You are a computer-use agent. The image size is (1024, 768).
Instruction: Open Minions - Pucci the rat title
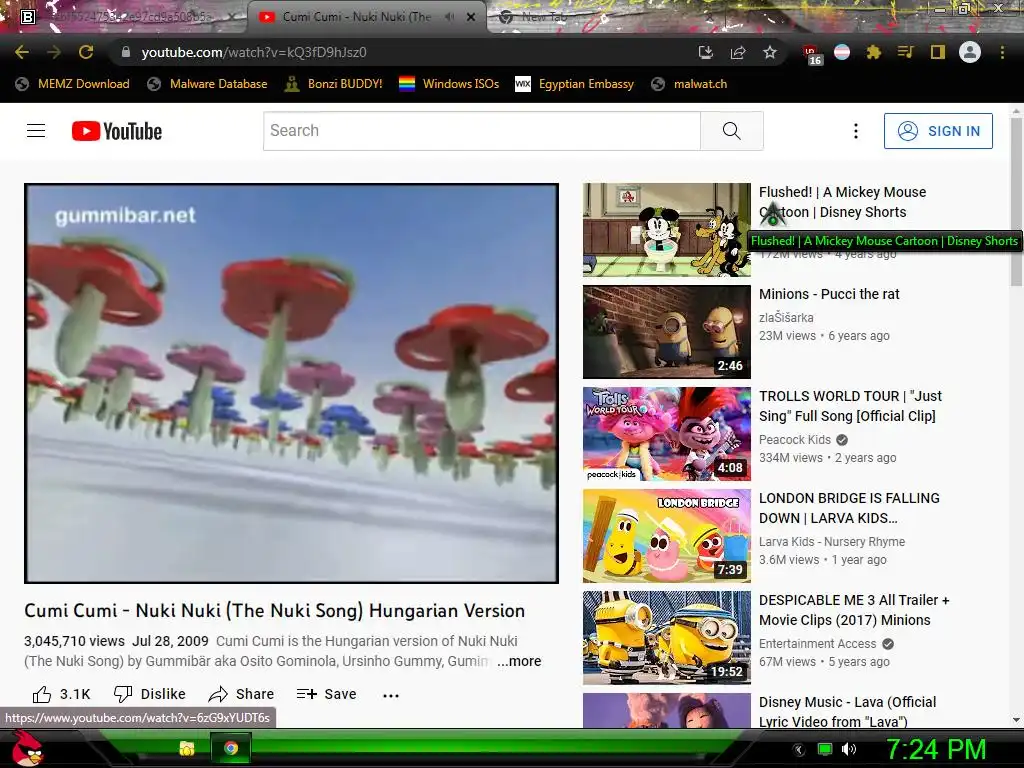click(829, 294)
